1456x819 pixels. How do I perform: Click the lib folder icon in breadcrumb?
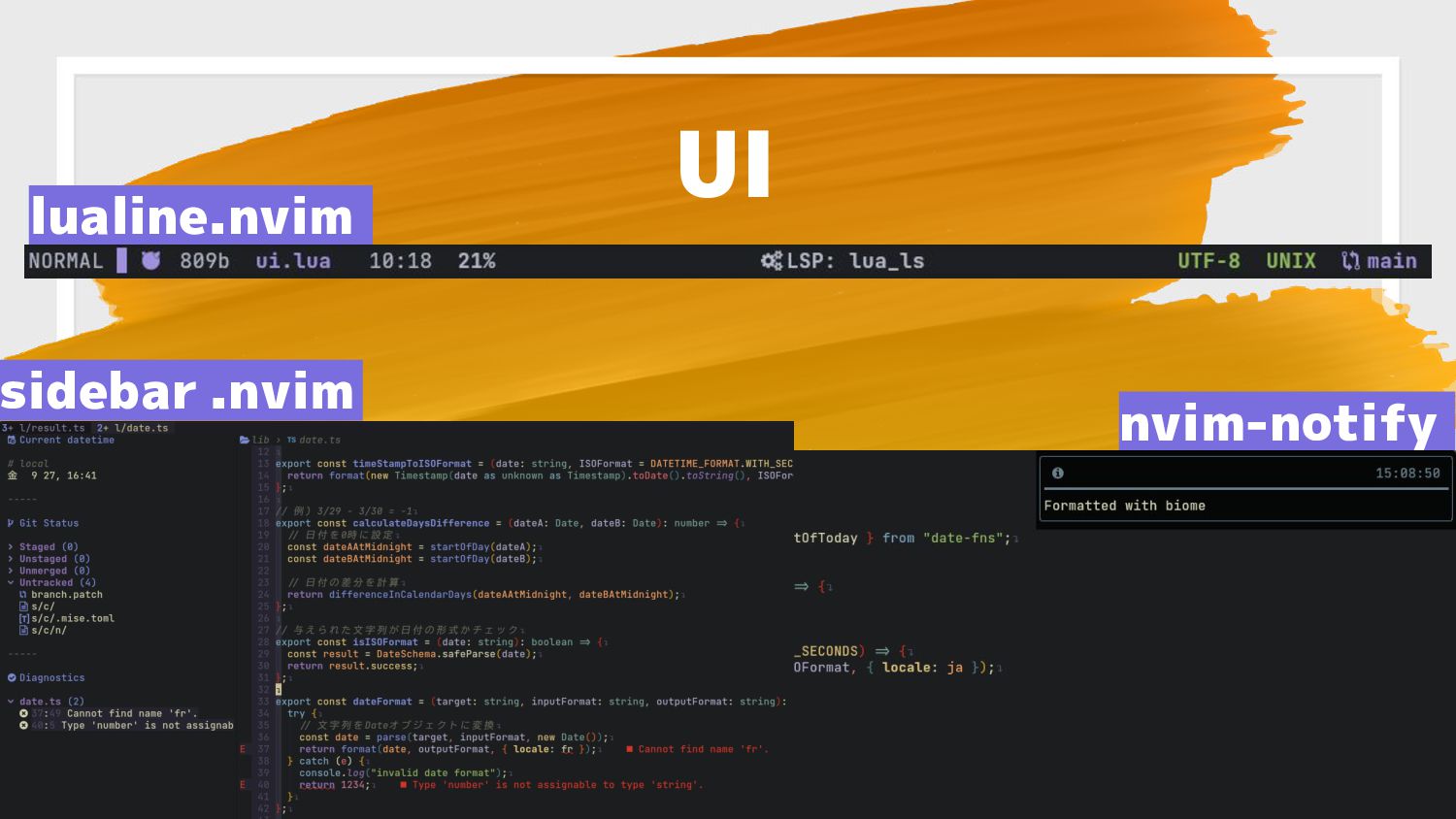coord(245,440)
